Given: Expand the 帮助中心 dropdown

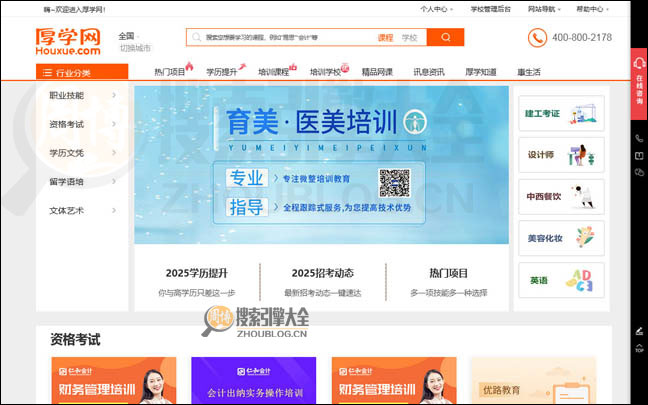Looking at the screenshot, I should [593, 9].
